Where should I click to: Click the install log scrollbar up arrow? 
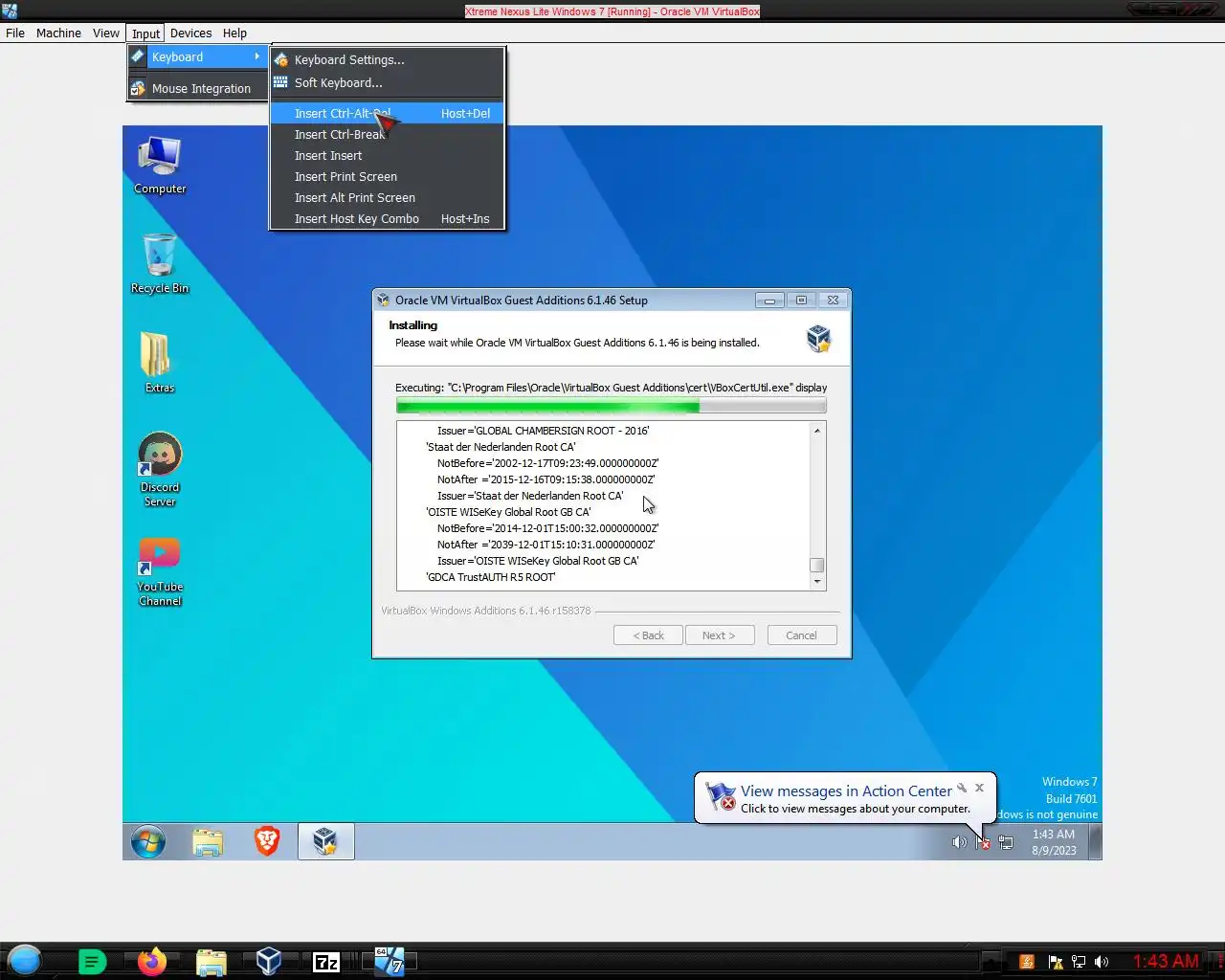pyautogui.click(x=817, y=431)
